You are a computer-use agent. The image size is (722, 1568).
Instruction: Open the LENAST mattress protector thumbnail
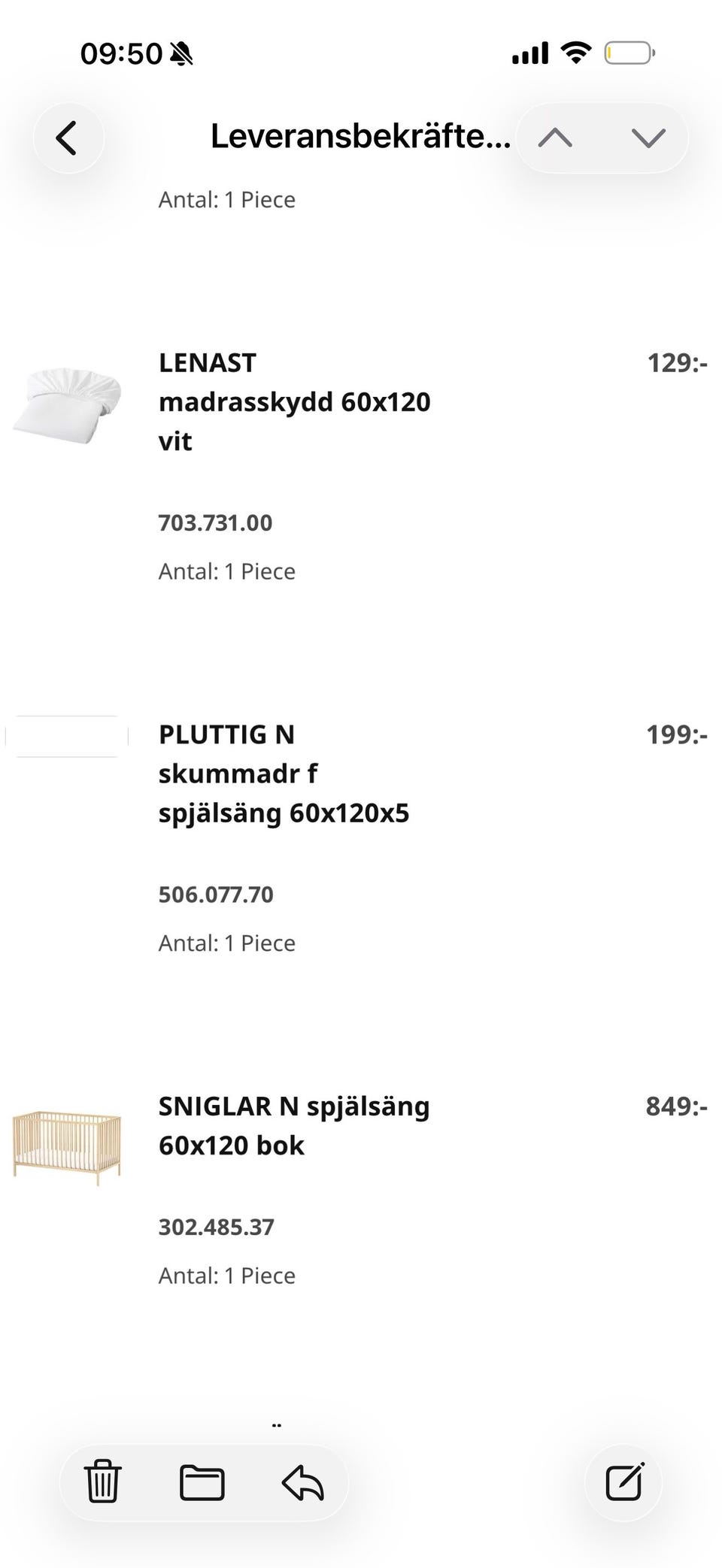(68, 404)
